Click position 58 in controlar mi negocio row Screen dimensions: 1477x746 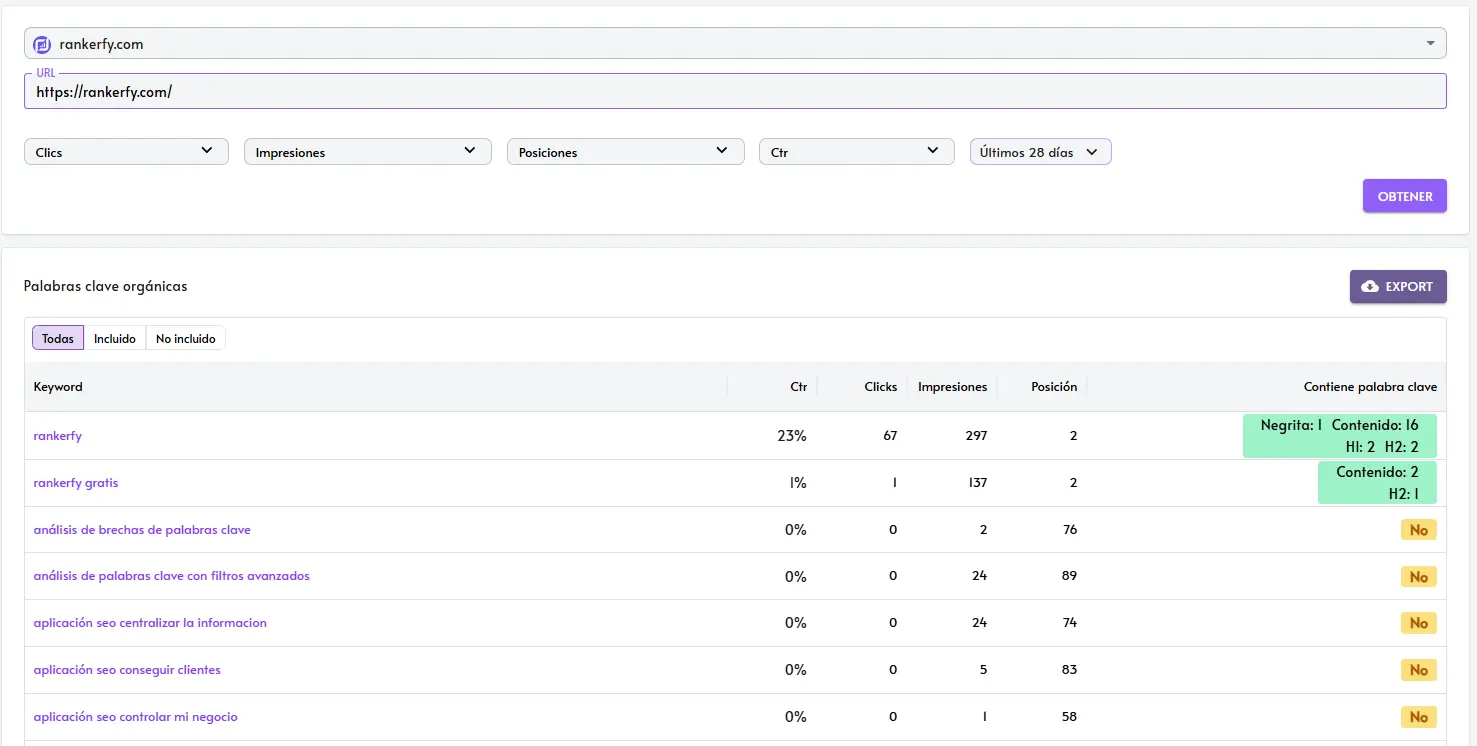[x=1070, y=717]
